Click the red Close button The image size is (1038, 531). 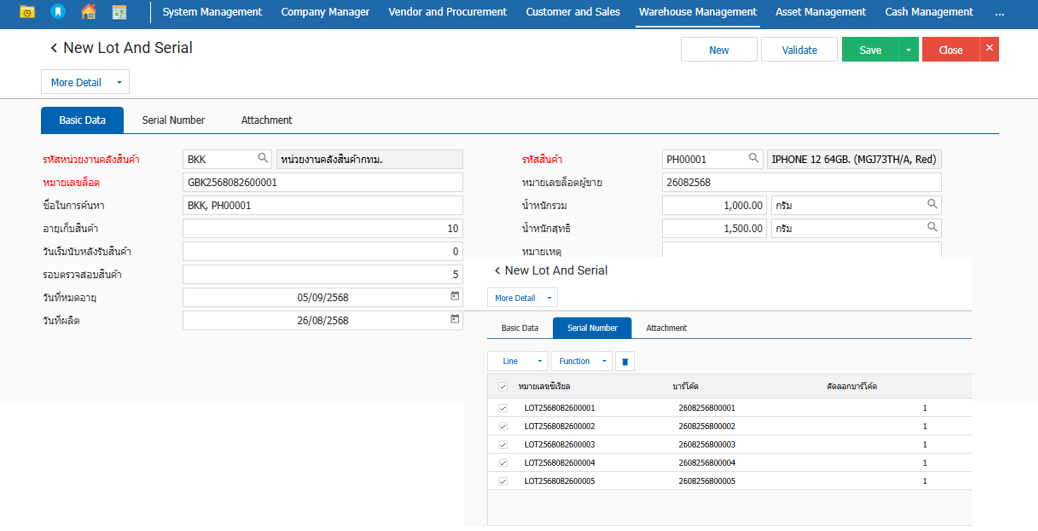[950, 50]
